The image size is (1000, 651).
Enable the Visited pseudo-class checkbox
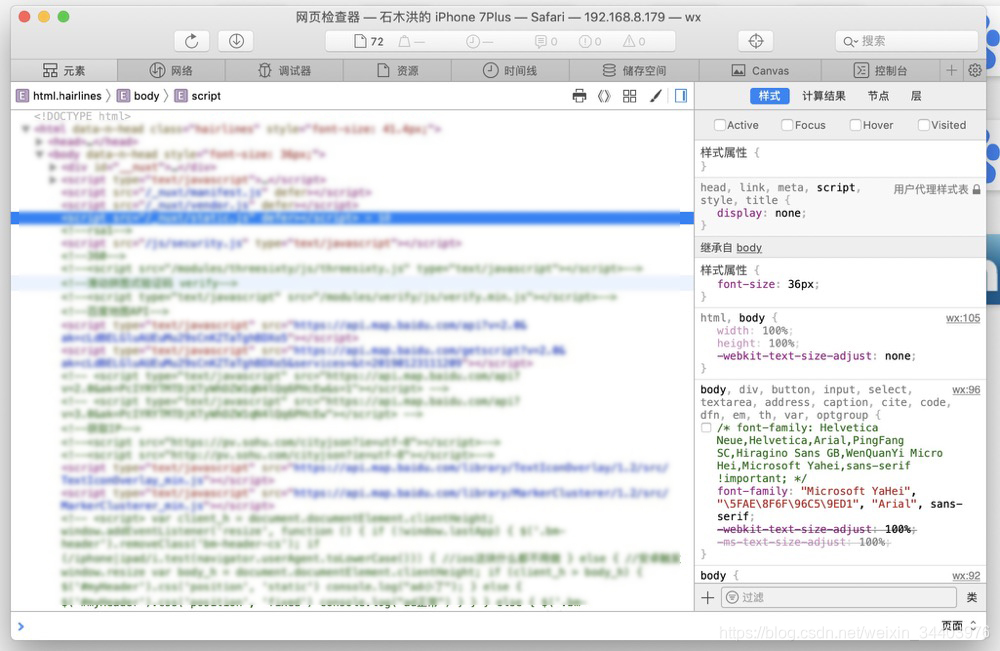point(923,125)
